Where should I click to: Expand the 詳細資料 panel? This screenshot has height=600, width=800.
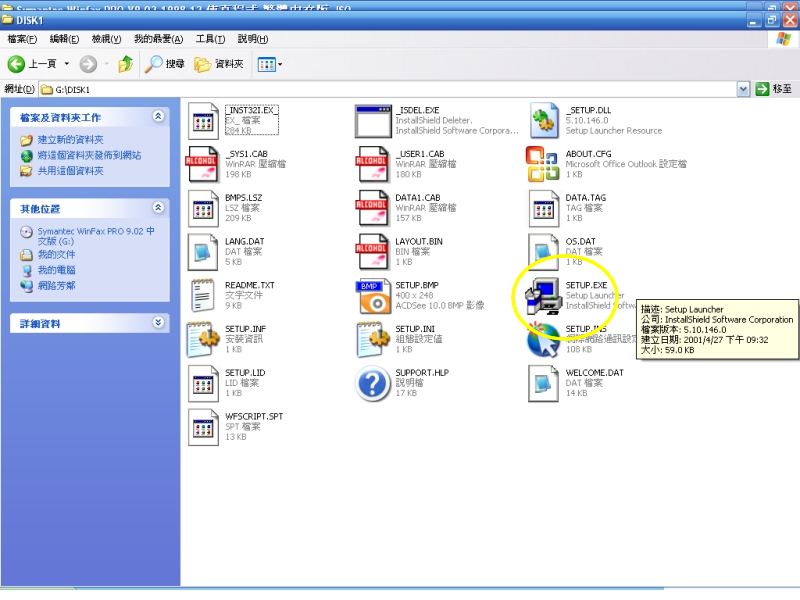click(x=158, y=322)
